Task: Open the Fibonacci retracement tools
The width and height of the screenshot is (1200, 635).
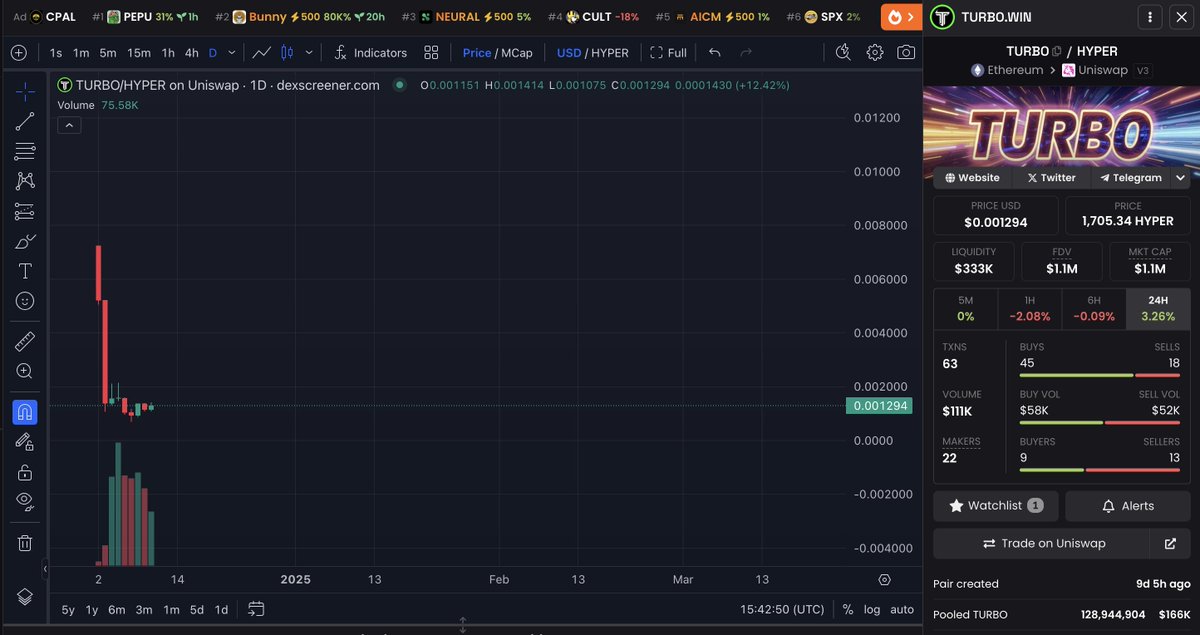Action: click(x=25, y=152)
